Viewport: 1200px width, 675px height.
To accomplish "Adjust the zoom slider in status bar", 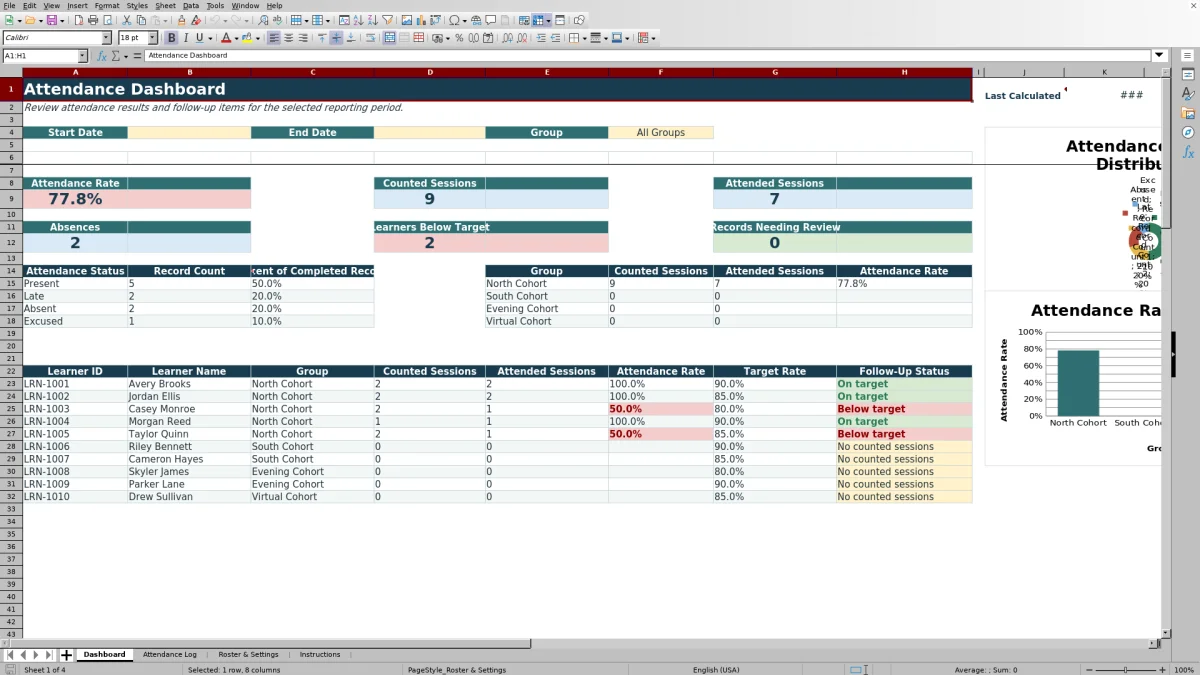I will [1125, 670].
